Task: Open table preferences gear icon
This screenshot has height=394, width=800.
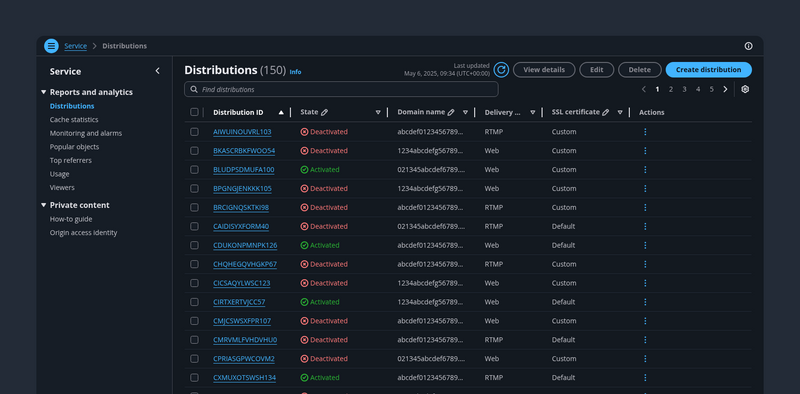Action: point(745,89)
